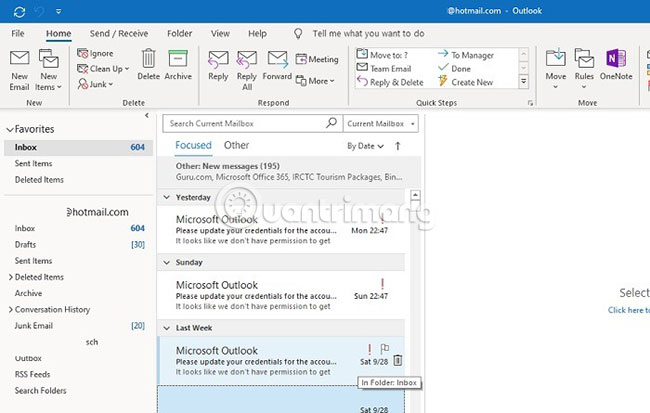
Task: Open the Quick Access Toolbar customize arrow
Action: [x=58, y=12]
